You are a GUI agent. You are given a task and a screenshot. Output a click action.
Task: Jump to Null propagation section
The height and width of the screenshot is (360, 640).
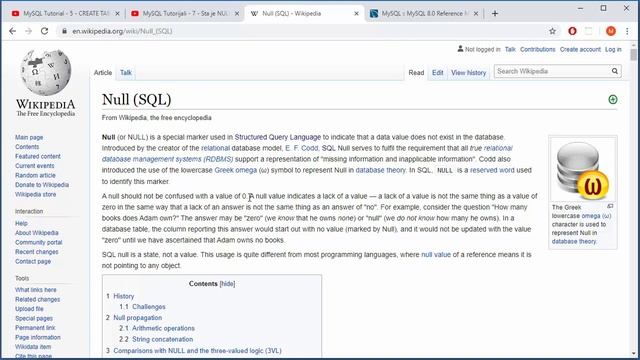click(x=138, y=318)
